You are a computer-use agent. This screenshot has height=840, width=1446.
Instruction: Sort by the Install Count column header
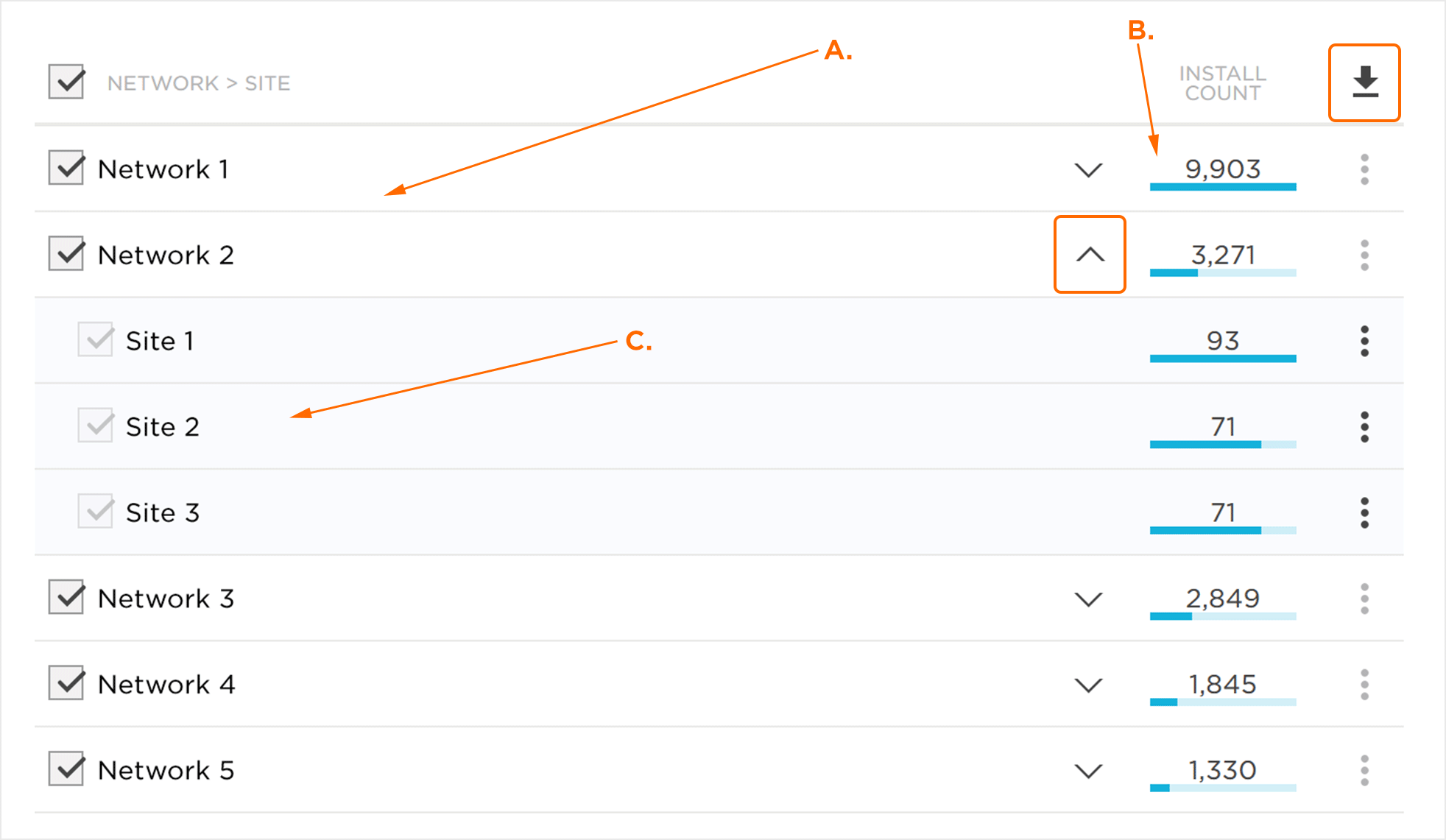coord(1222,83)
